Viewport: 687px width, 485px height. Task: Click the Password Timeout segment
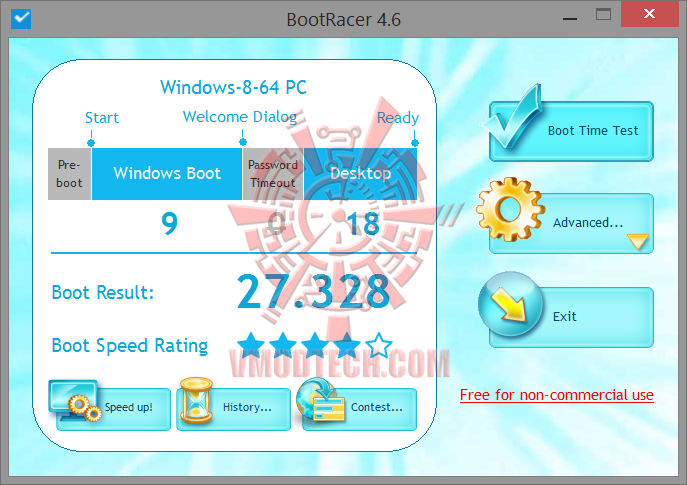point(273,174)
